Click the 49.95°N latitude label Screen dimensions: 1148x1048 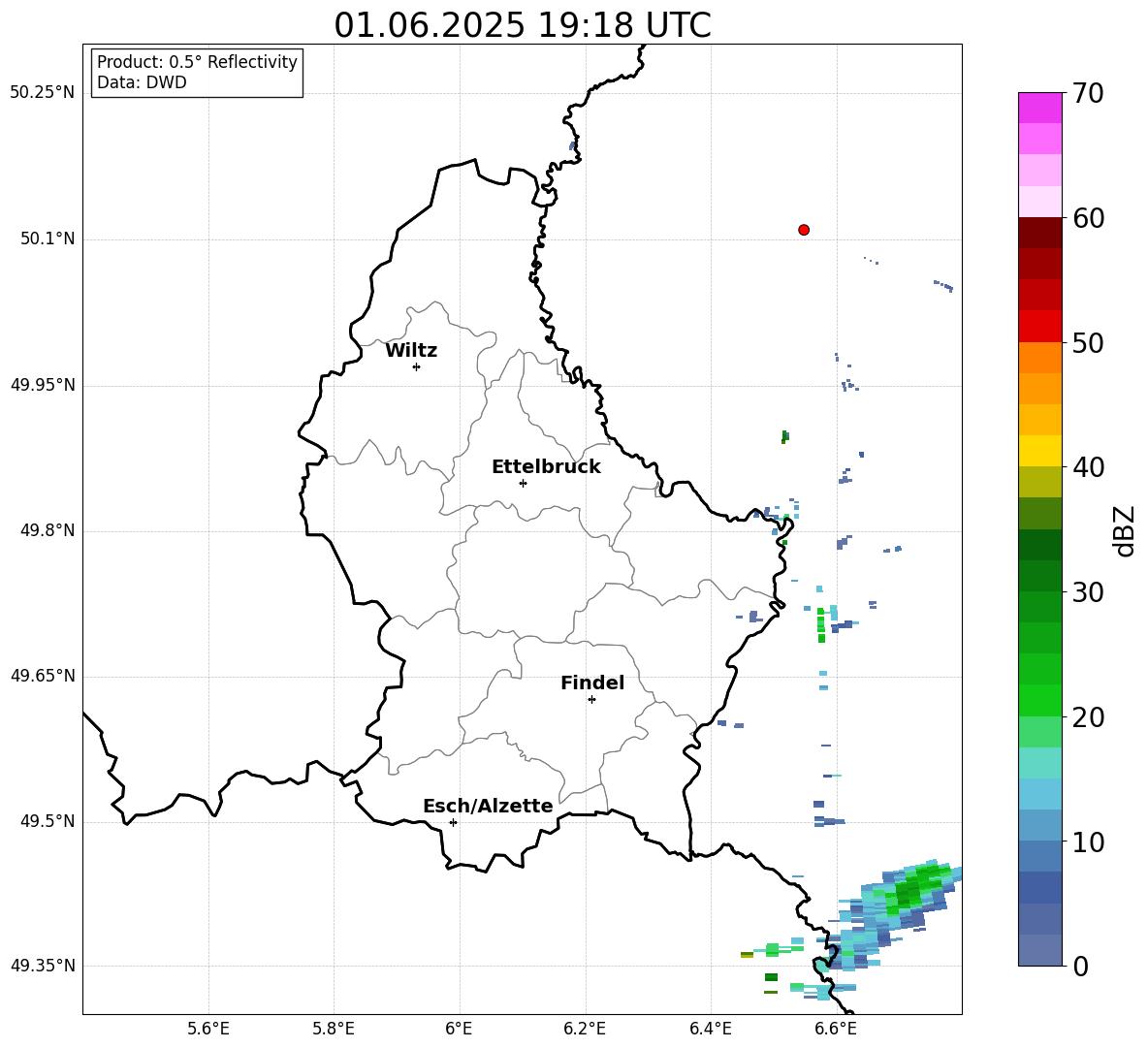(x=43, y=385)
